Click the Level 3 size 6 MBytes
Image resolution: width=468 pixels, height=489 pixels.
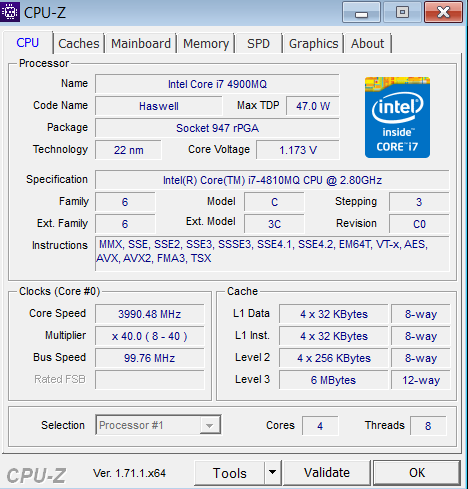pyautogui.click(x=334, y=380)
